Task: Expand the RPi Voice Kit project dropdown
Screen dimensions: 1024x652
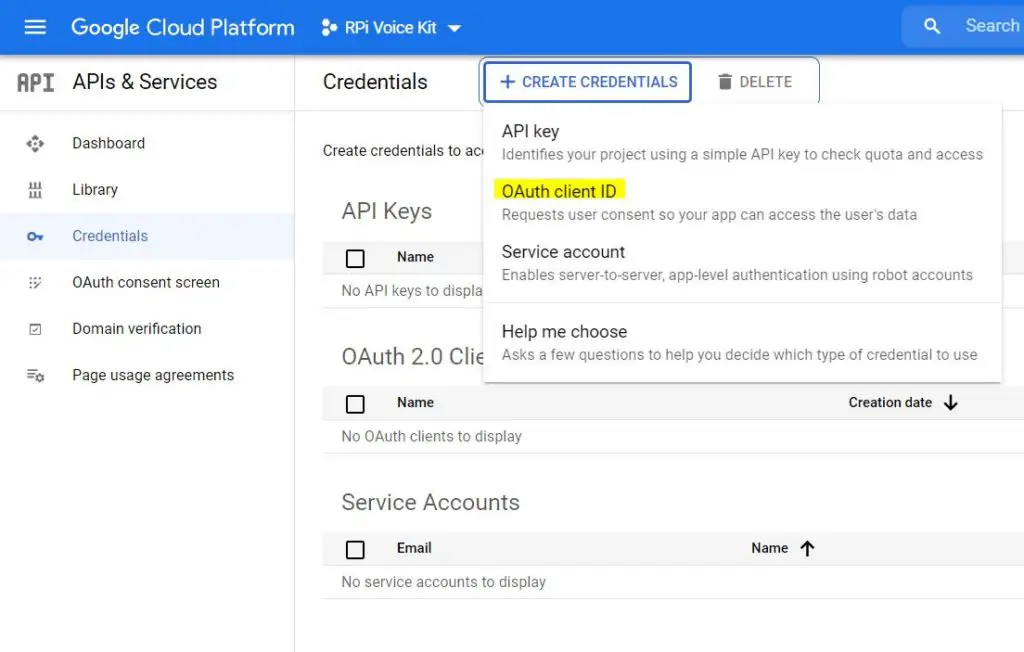Action: (455, 28)
